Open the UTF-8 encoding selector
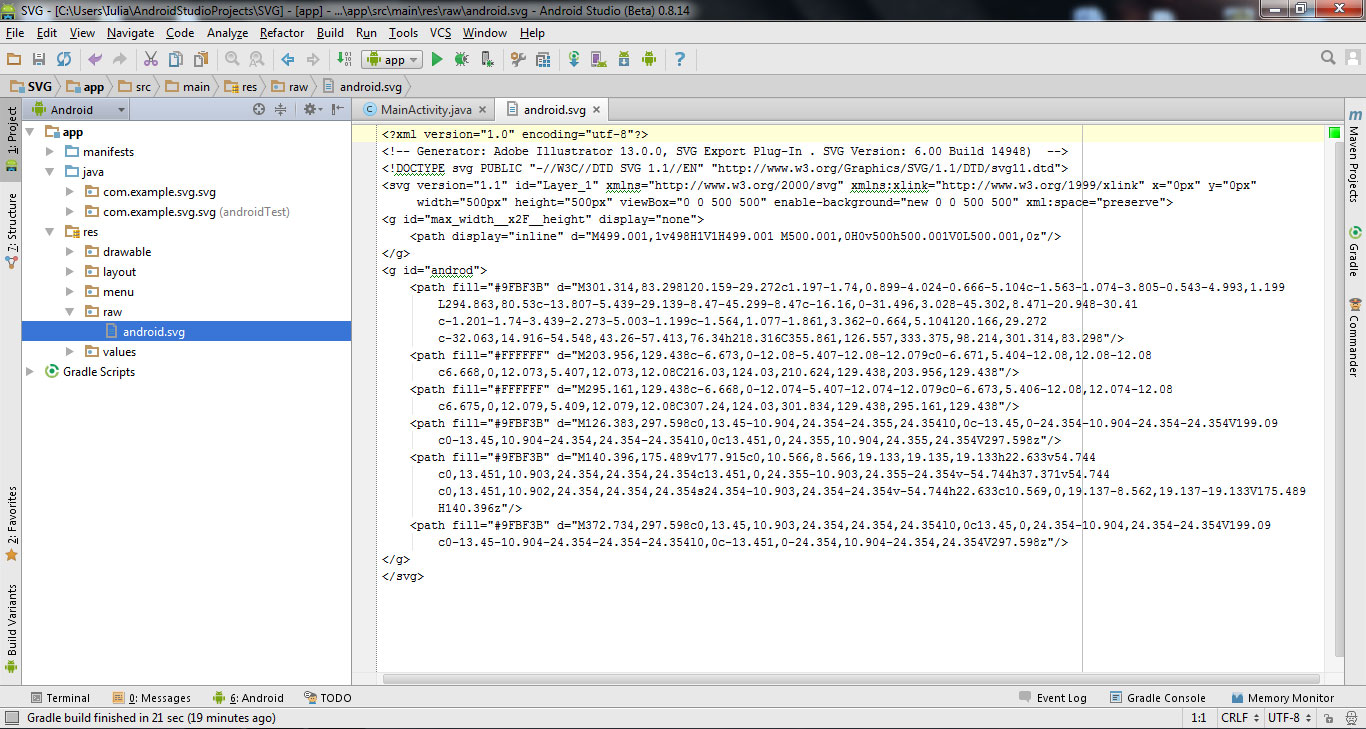 tap(1288, 718)
